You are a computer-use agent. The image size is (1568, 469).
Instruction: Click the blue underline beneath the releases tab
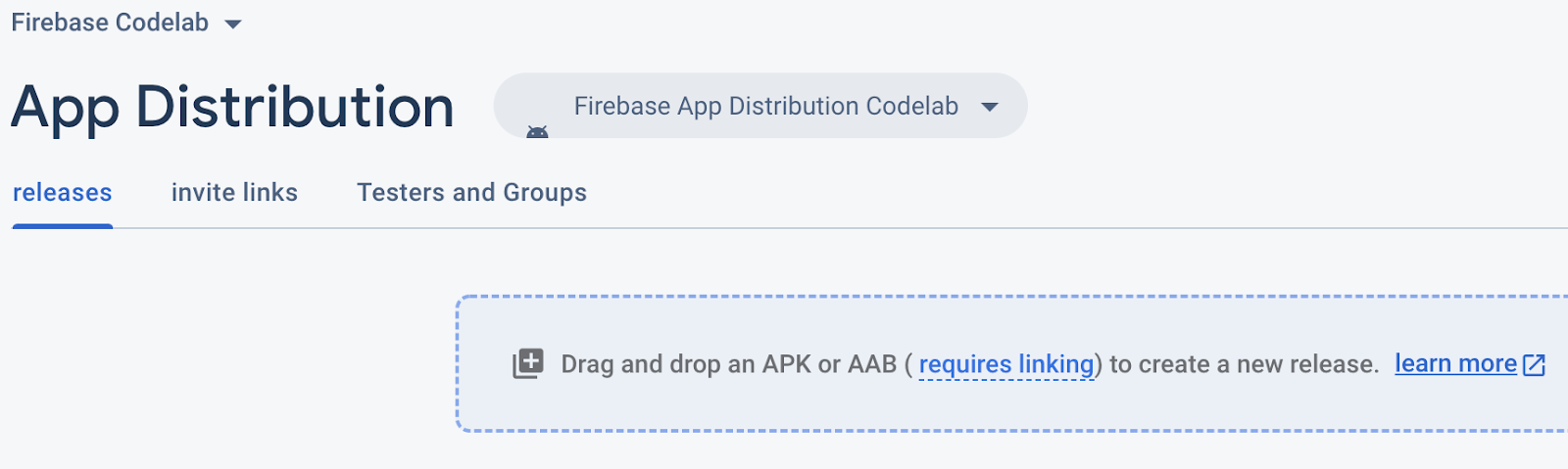click(63, 226)
